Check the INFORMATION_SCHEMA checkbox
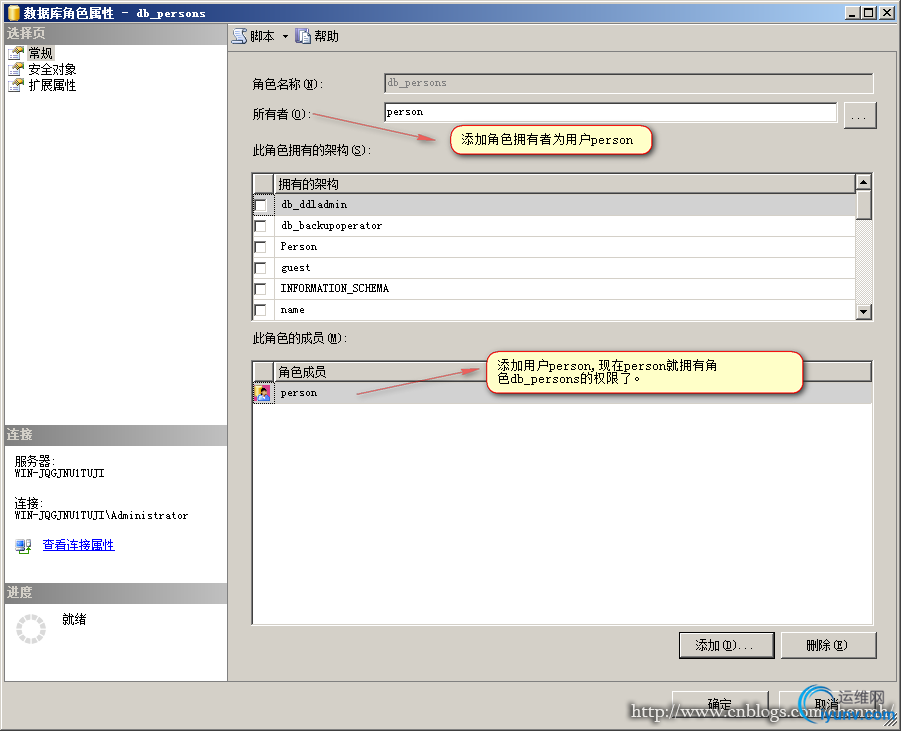The height and width of the screenshot is (731, 901). (260, 289)
